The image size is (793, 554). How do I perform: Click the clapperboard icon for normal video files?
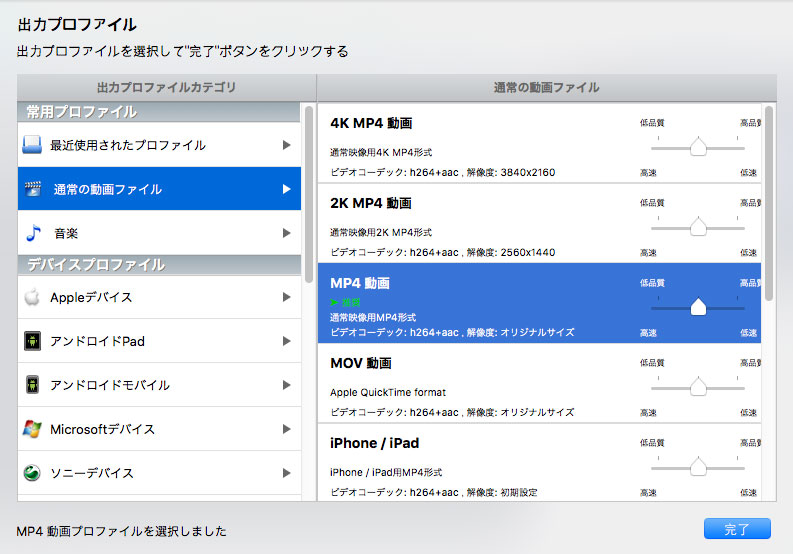click(33, 189)
